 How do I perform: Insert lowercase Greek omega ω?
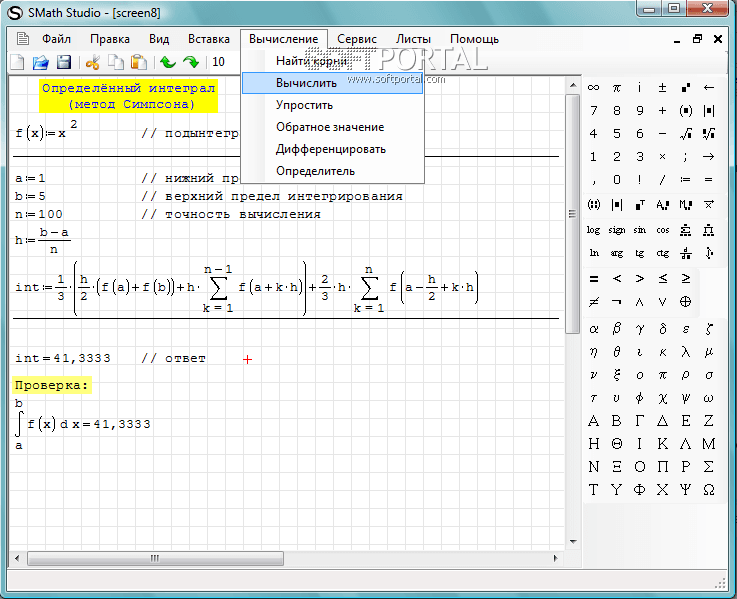click(x=709, y=398)
